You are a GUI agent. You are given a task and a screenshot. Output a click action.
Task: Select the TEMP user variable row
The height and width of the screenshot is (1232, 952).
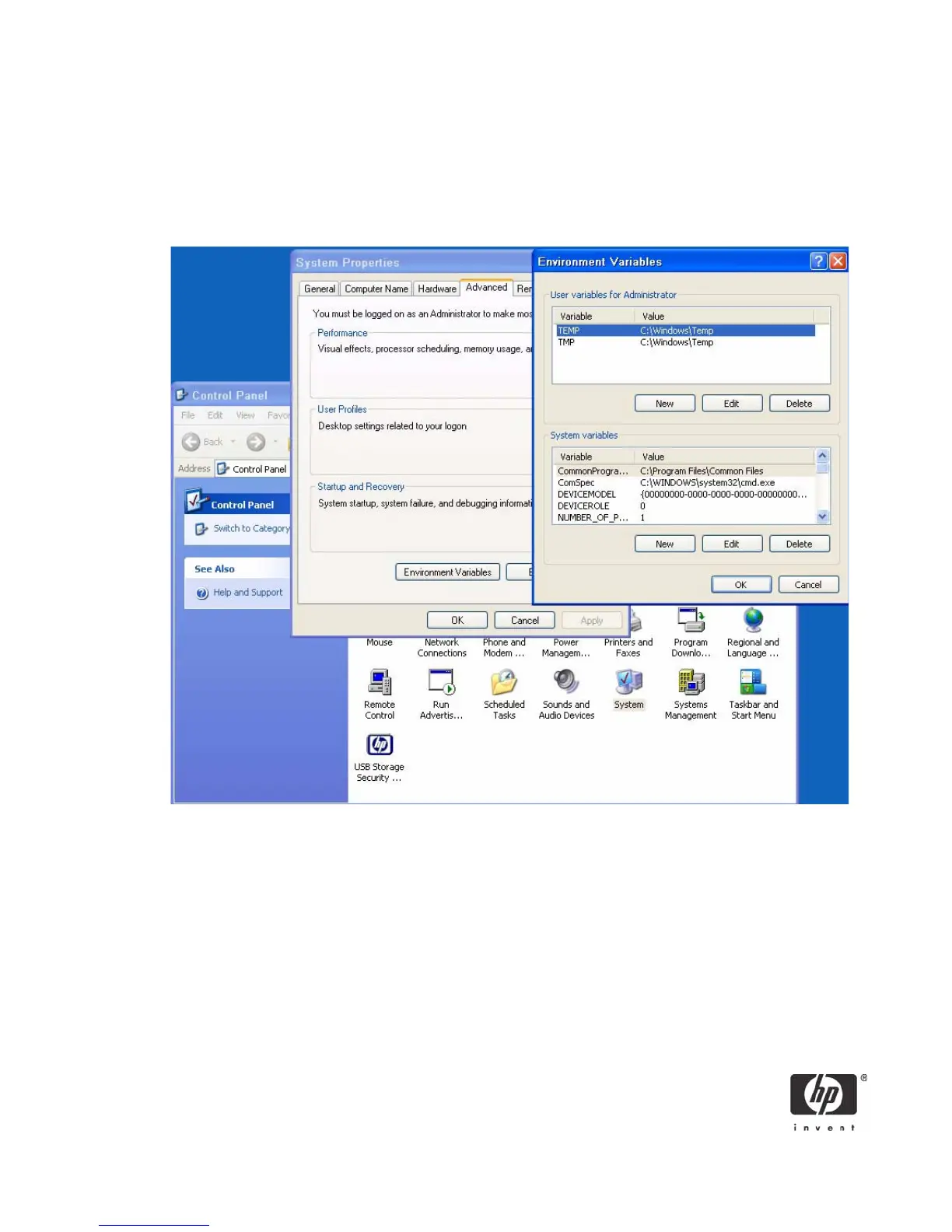point(684,331)
